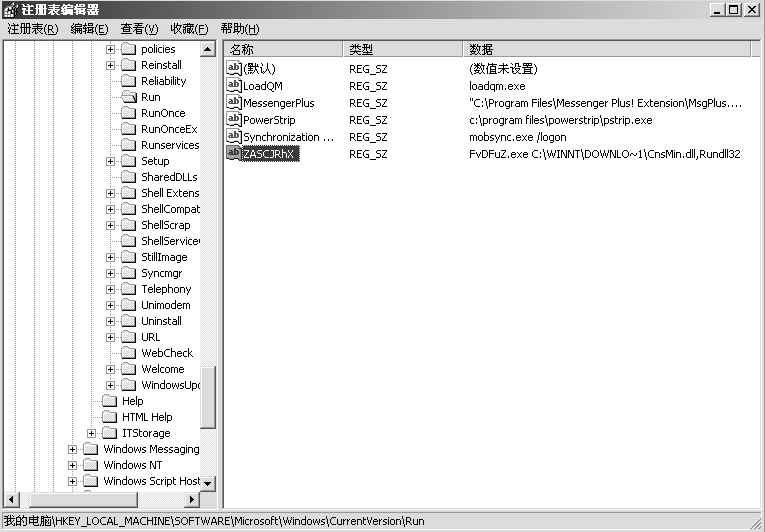Expand the Shell Extensions key
The width and height of the screenshot is (765, 532).
(x=110, y=194)
